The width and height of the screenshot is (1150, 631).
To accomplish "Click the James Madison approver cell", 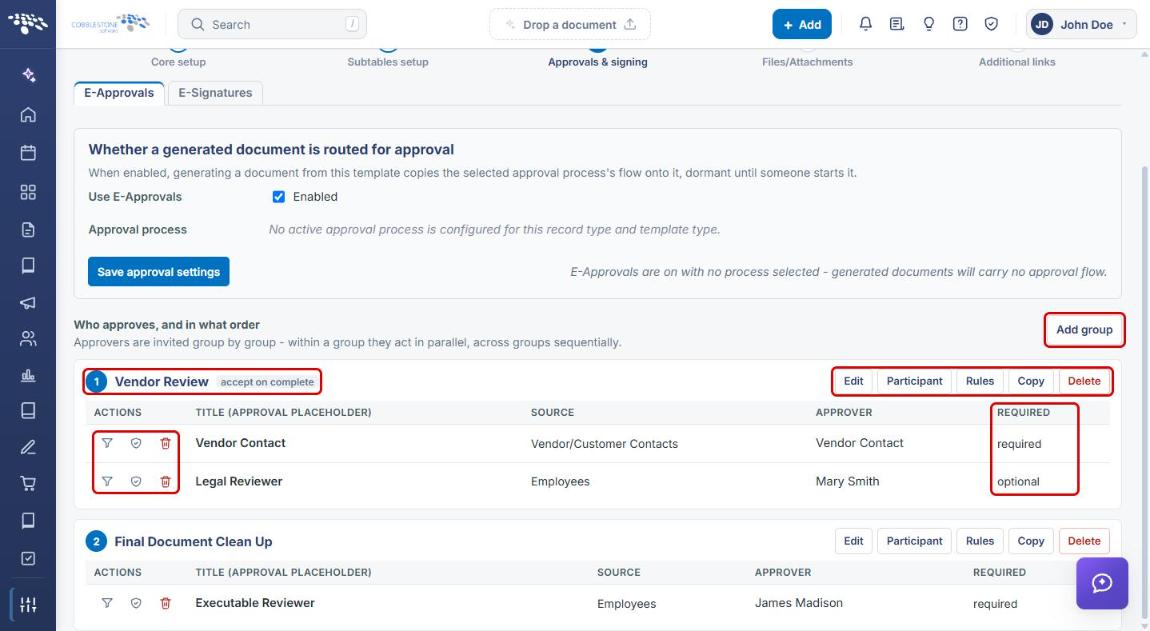I will pyautogui.click(x=799, y=603).
